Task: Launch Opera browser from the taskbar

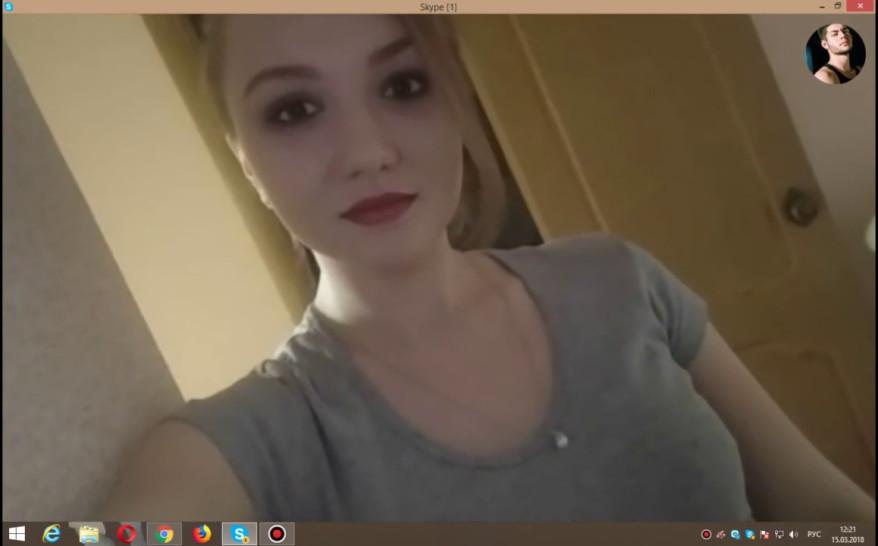Action: pos(127,534)
